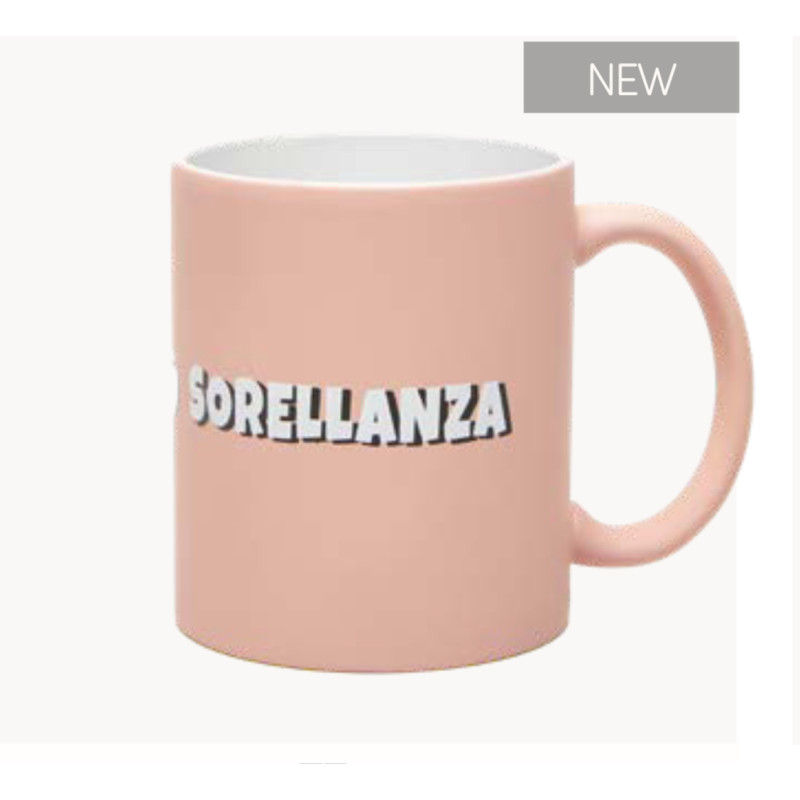
Task: Click the gray NEW badge
Action: pos(631,77)
